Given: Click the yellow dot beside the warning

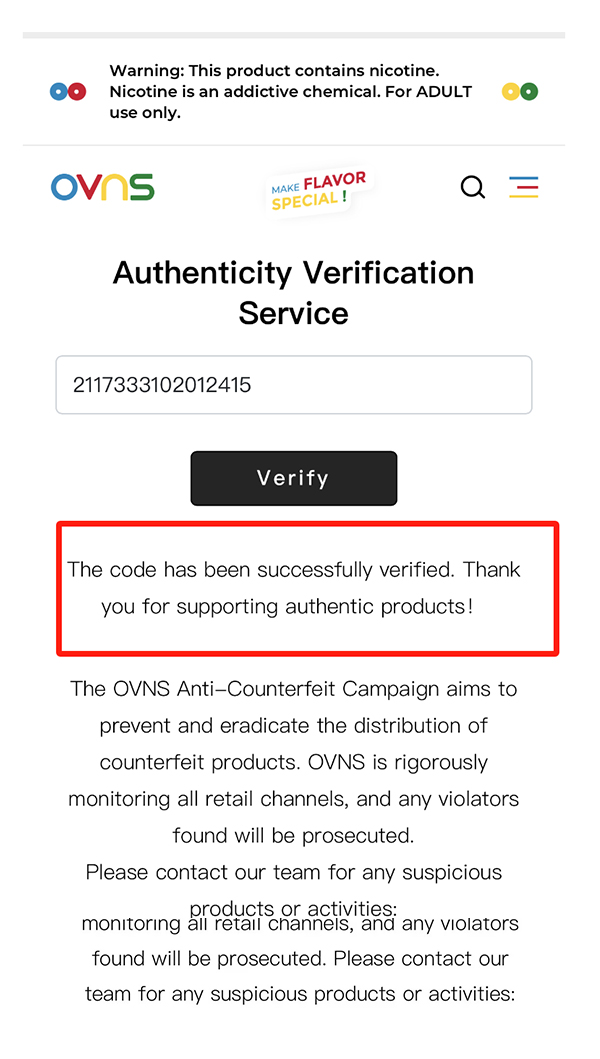Looking at the screenshot, I should click(x=510, y=92).
